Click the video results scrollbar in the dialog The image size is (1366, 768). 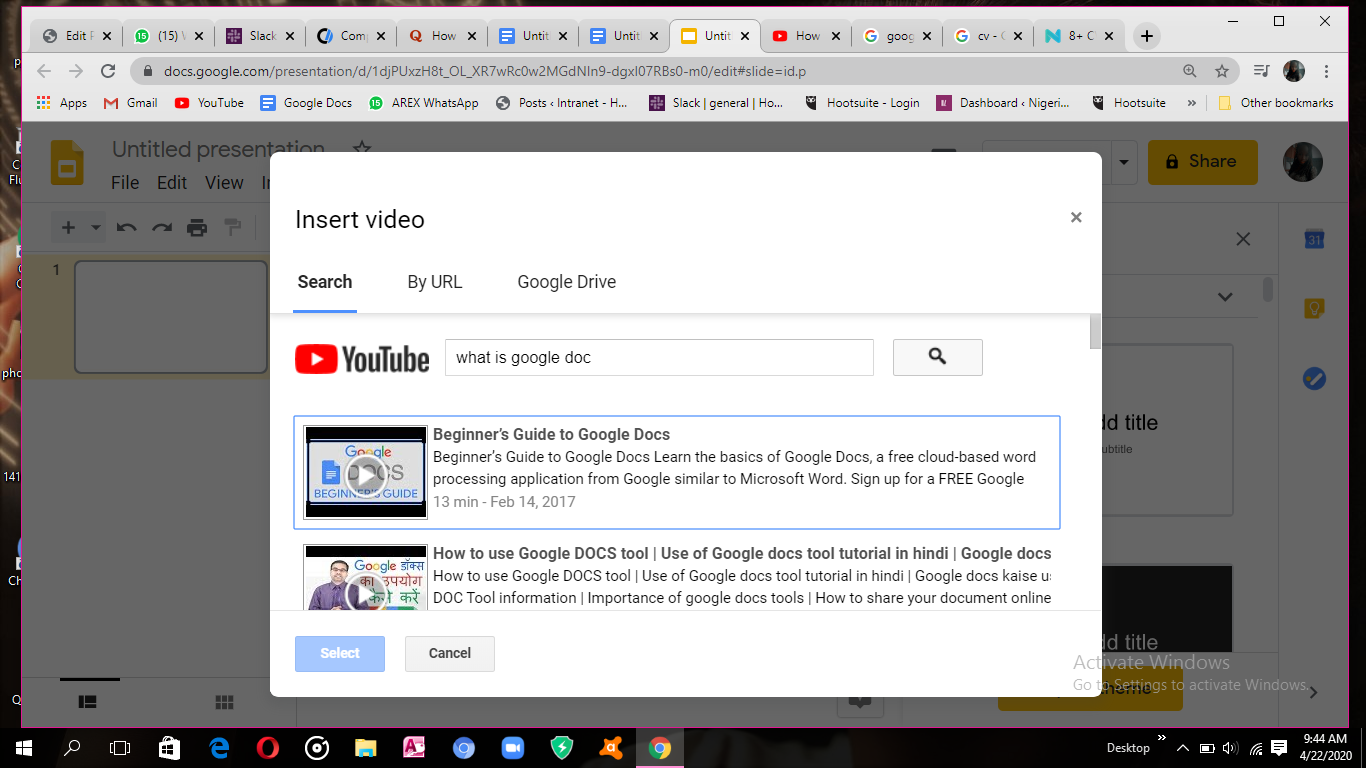pyautogui.click(x=1095, y=332)
